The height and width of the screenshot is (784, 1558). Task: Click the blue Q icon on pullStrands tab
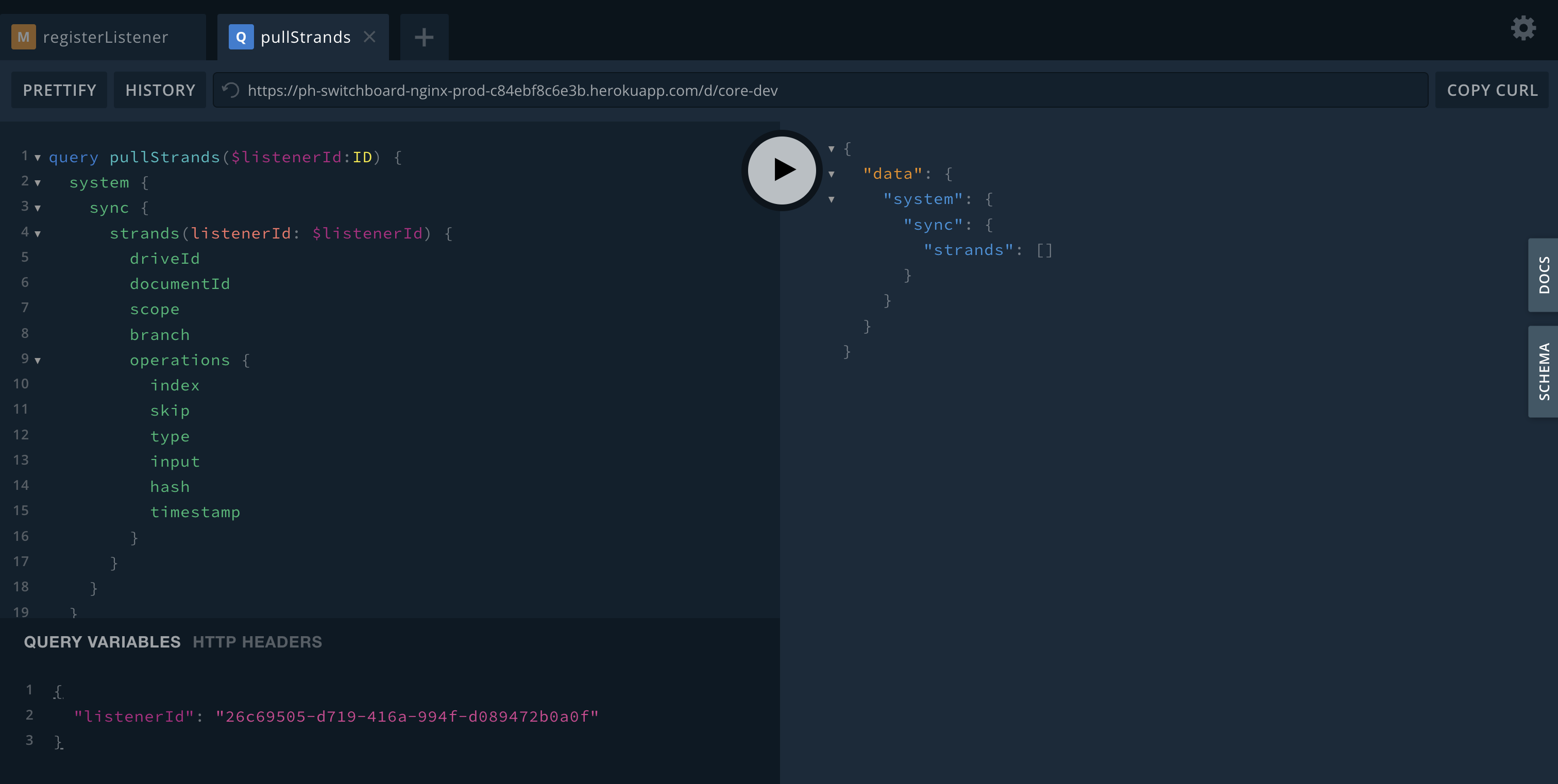(x=241, y=38)
